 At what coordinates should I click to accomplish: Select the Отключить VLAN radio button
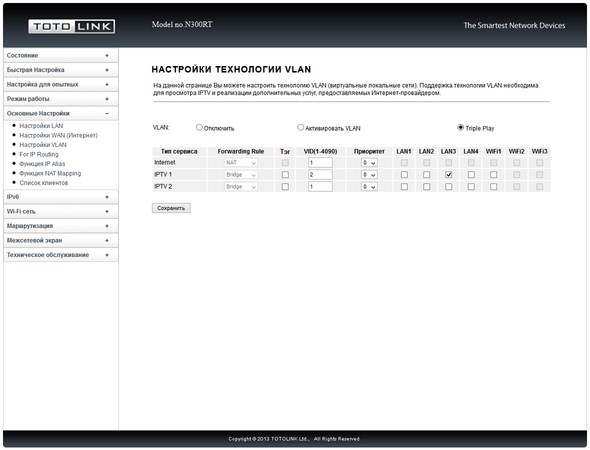(199, 128)
